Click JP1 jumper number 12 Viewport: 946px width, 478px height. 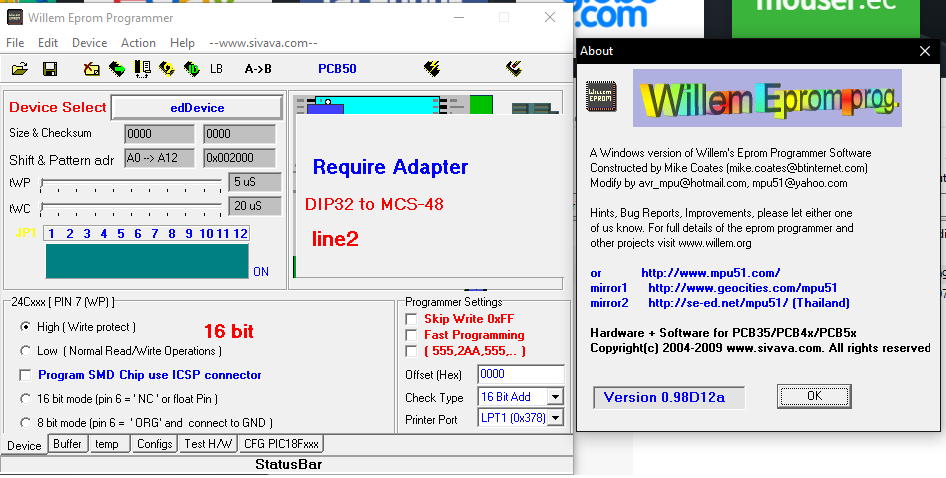coord(240,234)
